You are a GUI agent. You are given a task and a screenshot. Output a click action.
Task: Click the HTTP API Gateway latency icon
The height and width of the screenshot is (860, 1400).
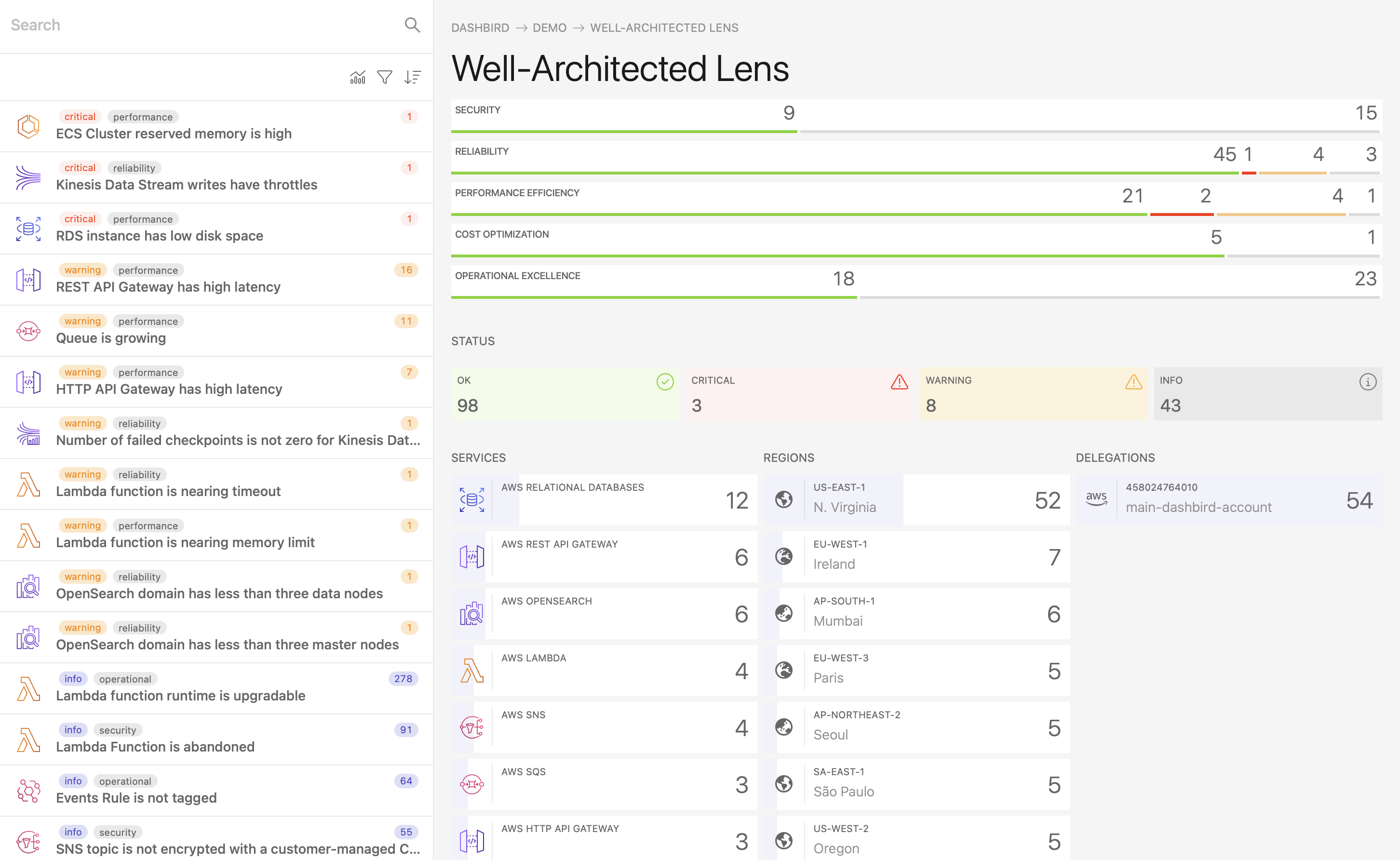point(28,382)
